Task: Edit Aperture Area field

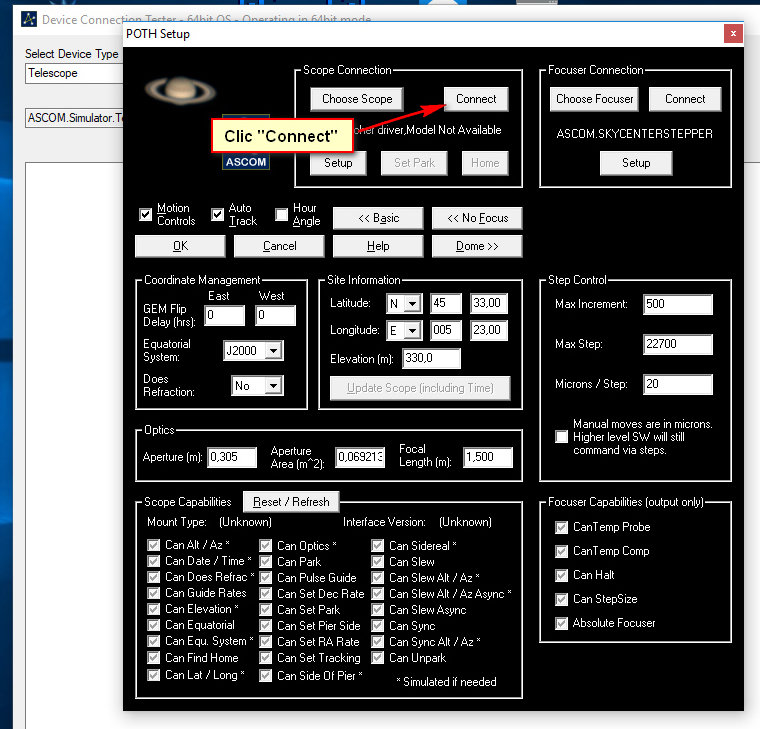Action: coord(360,457)
